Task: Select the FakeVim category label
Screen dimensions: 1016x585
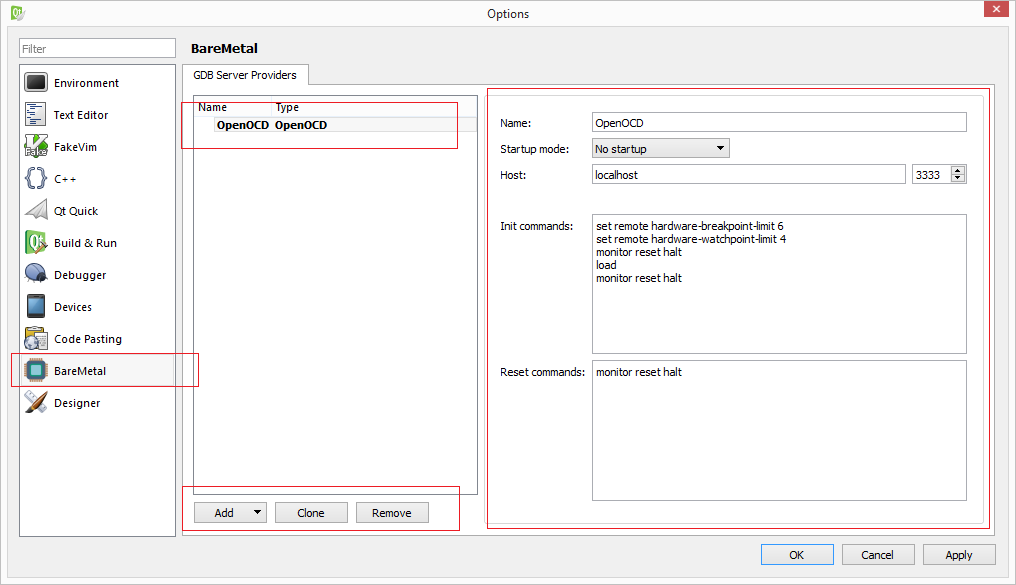Action: pyautogui.click(x=76, y=147)
